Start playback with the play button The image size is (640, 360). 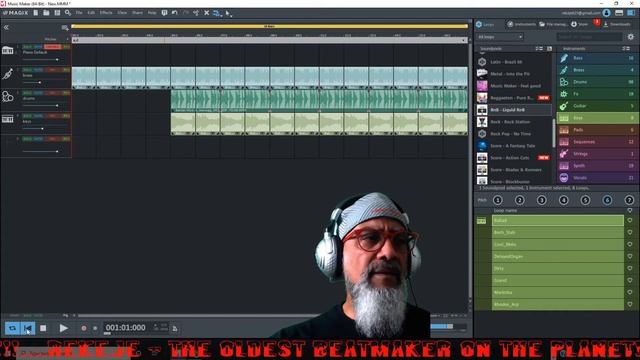coord(63,328)
